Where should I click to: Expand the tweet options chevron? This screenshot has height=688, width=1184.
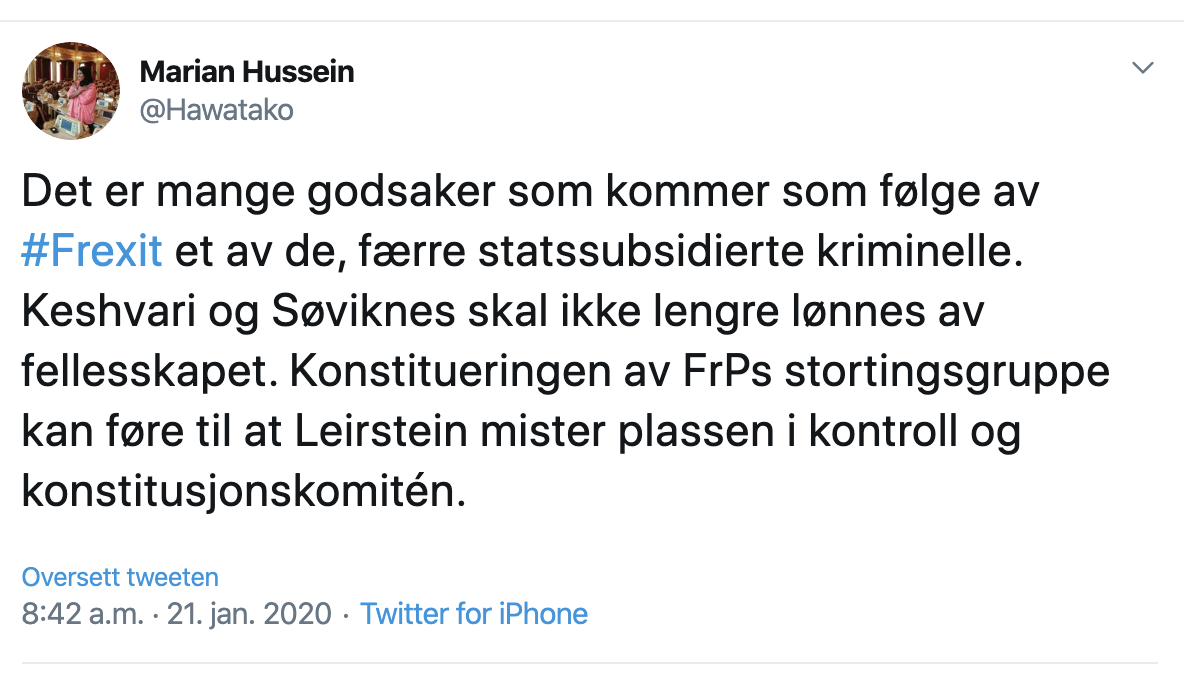pos(1142,69)
